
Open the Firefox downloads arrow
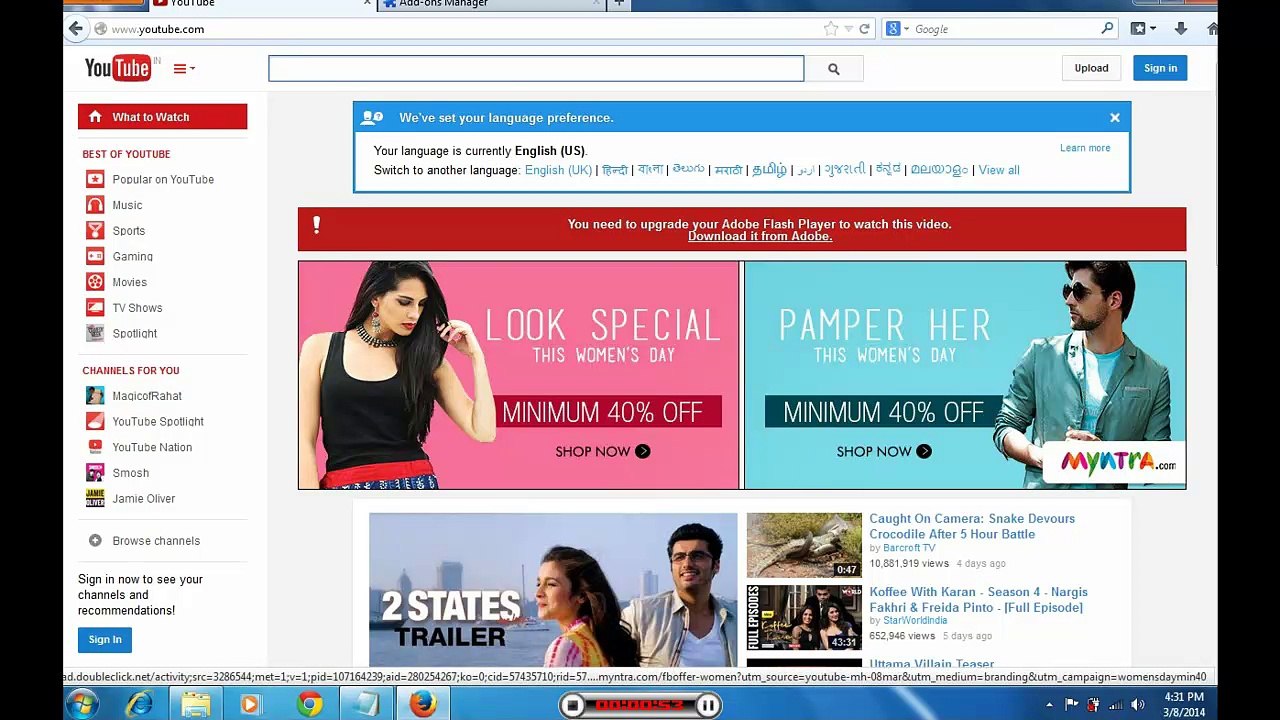click(1181, 29)
